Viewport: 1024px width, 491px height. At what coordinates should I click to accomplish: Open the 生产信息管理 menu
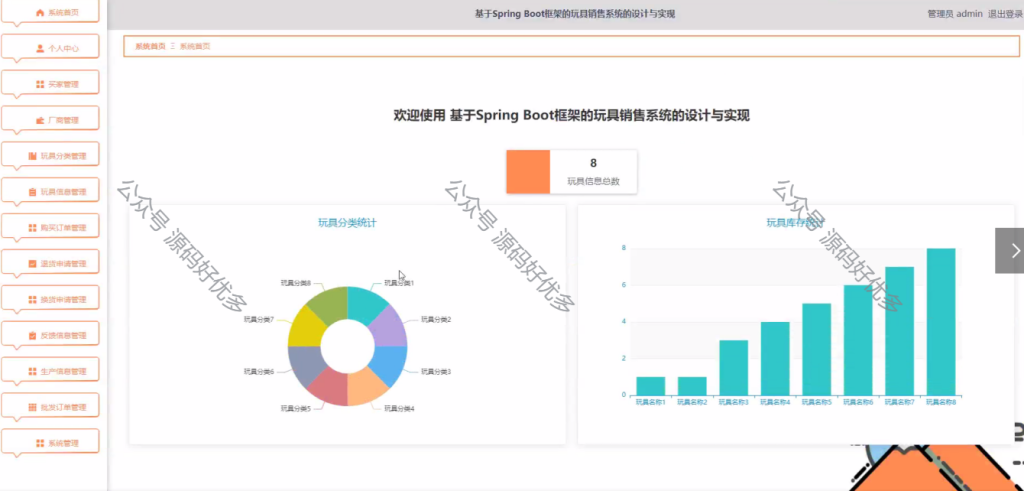click(x=50, y=372)
